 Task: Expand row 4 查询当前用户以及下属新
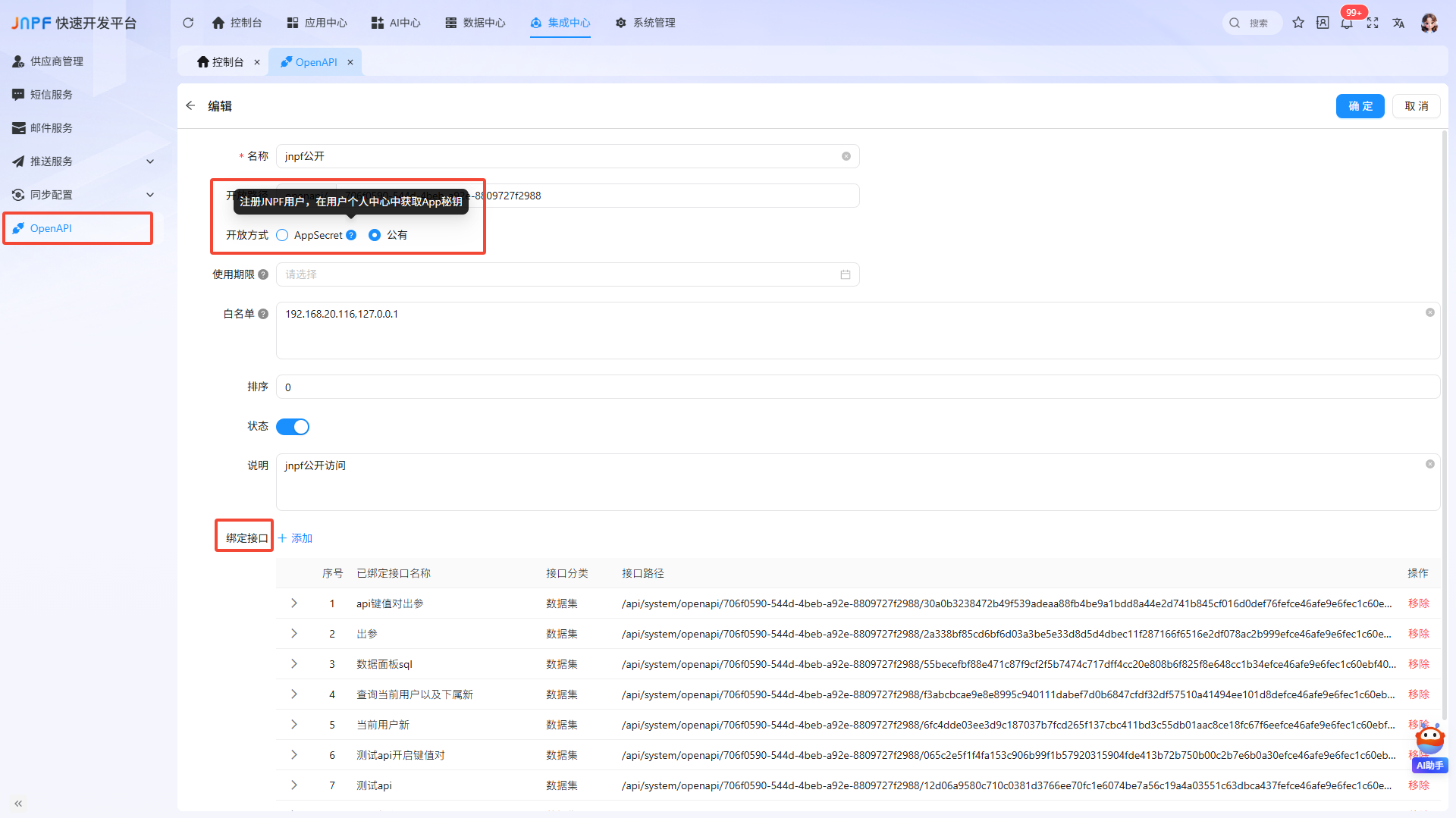(x=294, y=694)
